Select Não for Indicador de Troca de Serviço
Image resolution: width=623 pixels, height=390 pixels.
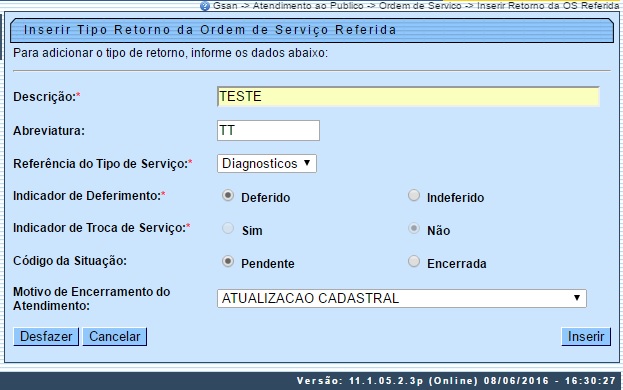click(414, 228)
